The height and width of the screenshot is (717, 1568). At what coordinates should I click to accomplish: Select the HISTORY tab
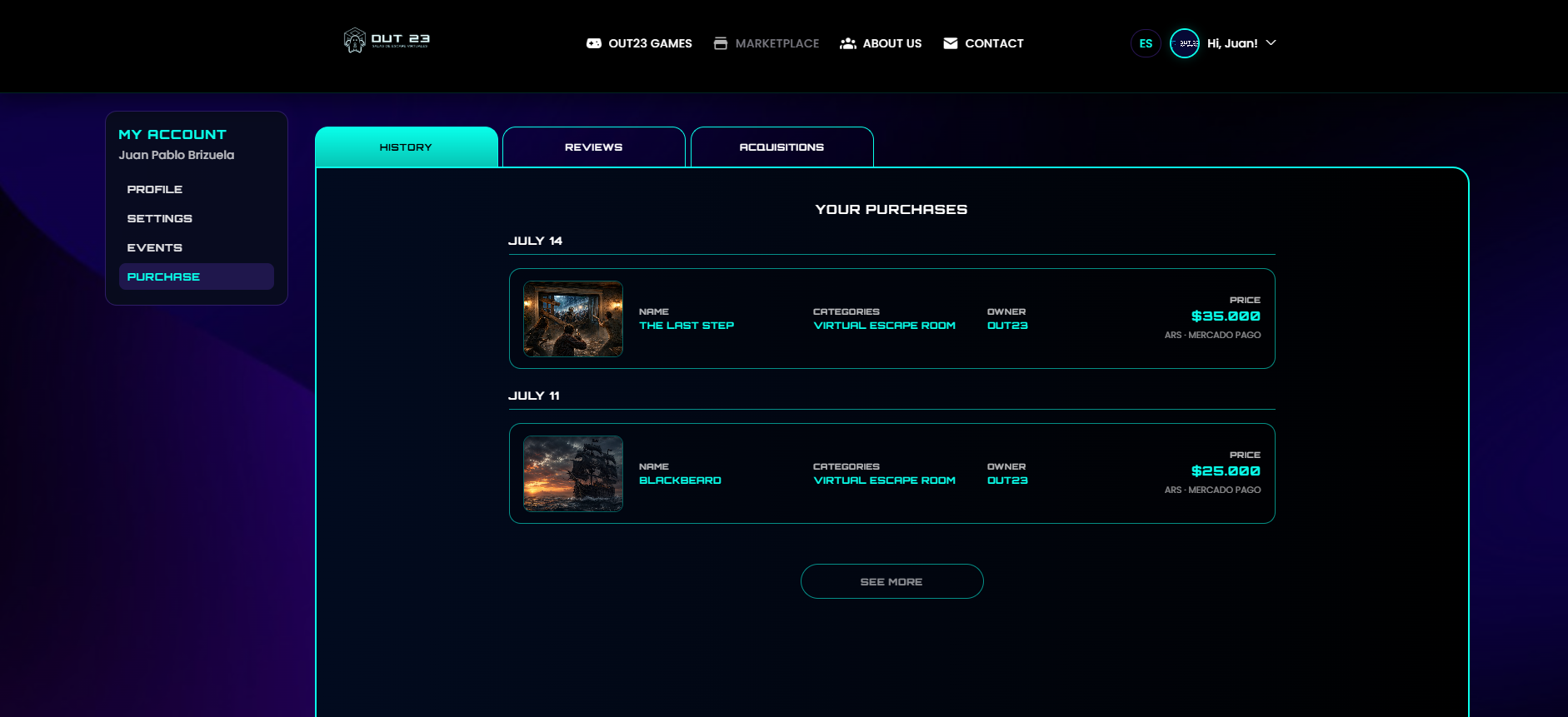coord(407,147)
